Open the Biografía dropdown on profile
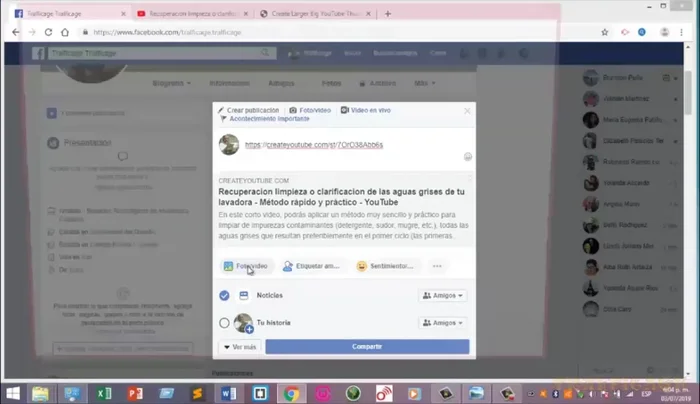 (x=171, y=83)
